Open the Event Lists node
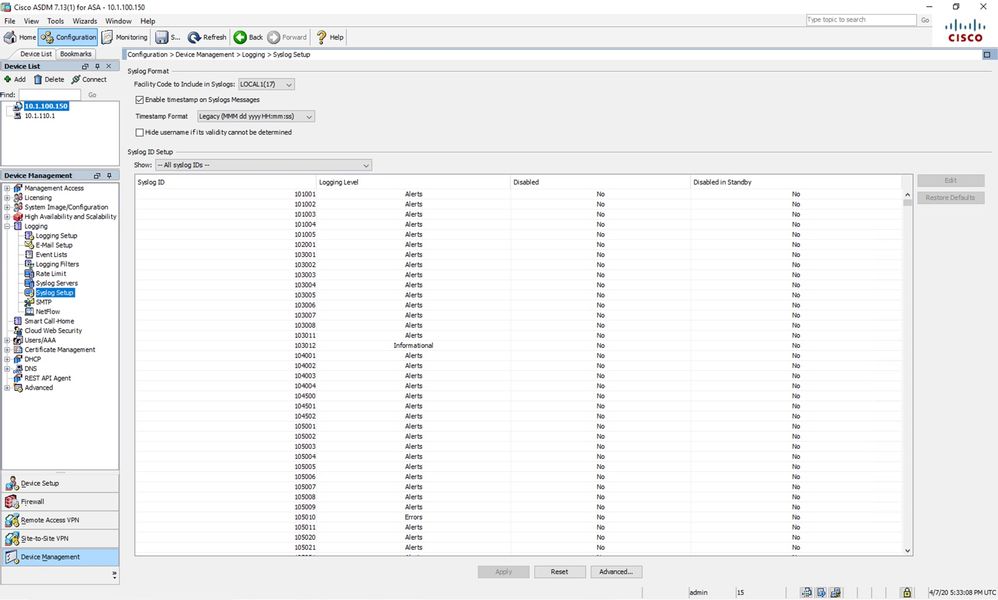Screen dimensions: 998x600 [51, 255]
